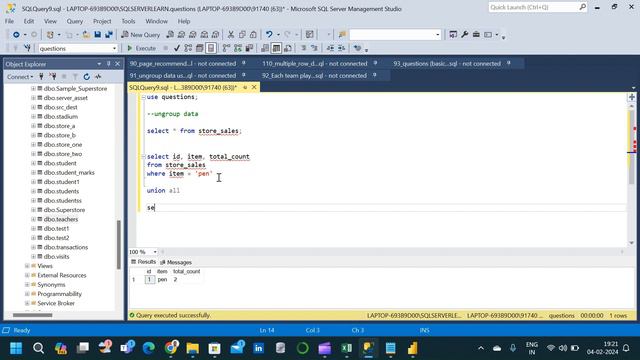Click the Toolbox icon in toolbar
Screen dimensions: 640x360
point(476,35)
